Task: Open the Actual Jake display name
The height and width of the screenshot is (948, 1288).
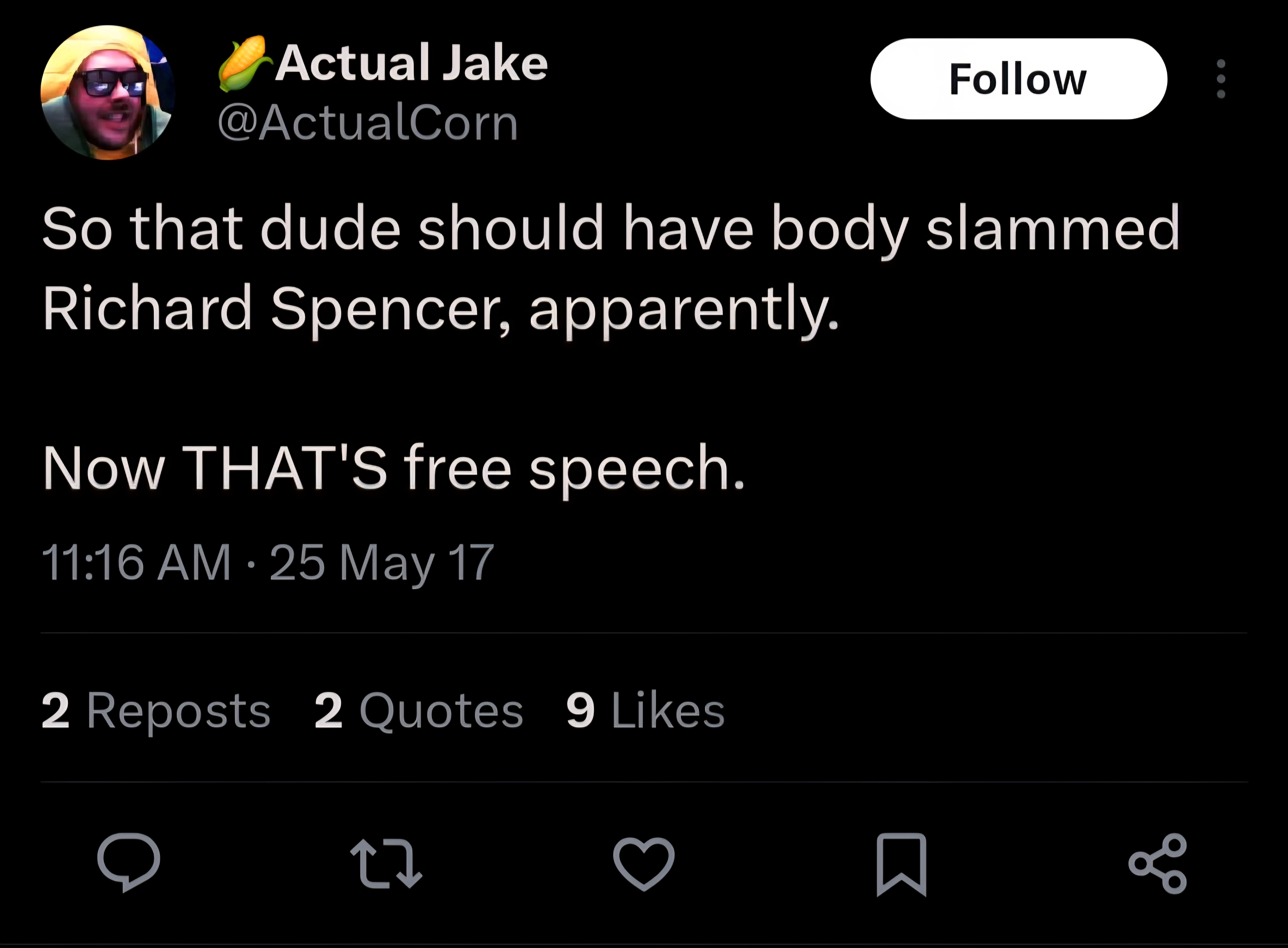Action: coord(411,63)
